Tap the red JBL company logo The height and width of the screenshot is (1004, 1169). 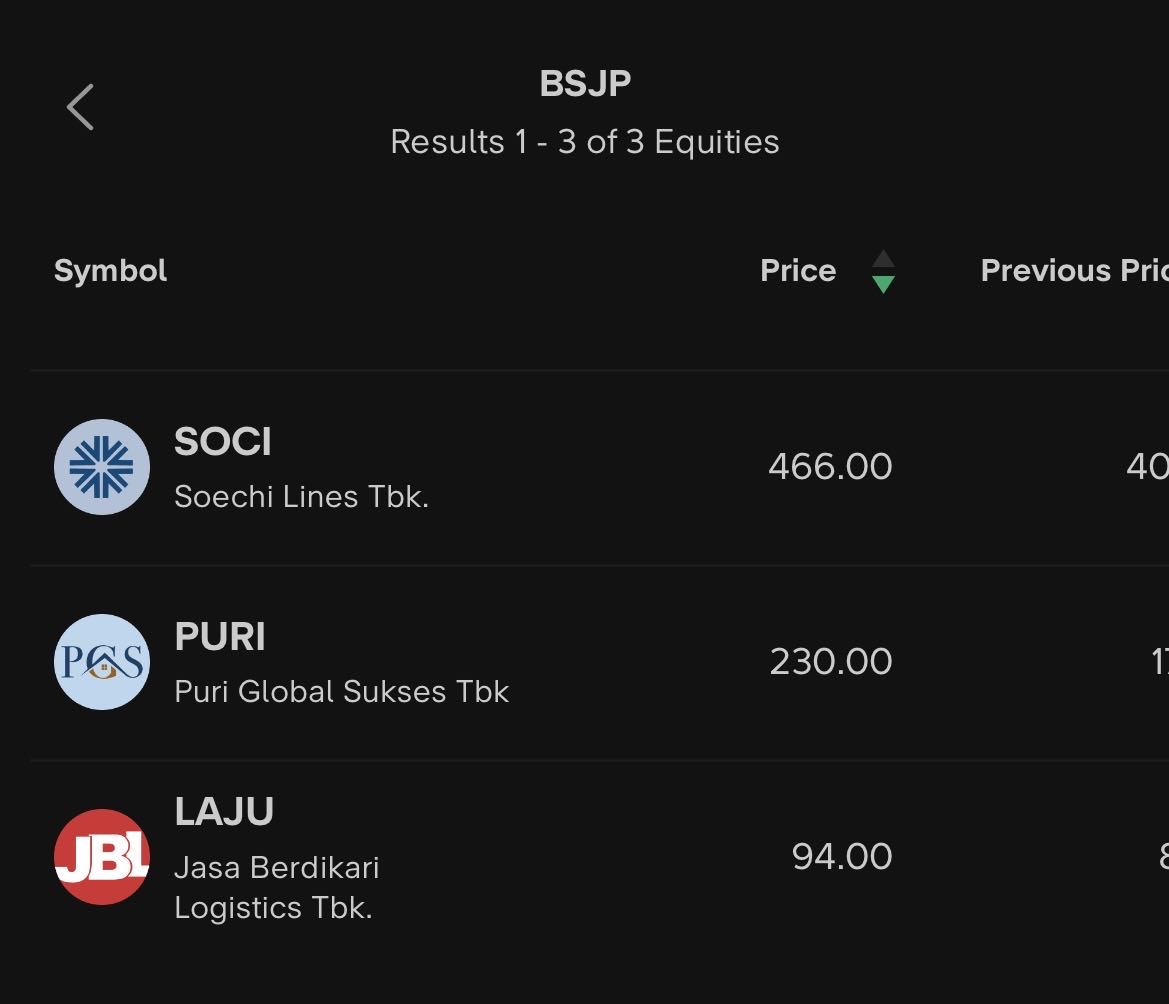pos(102,857)
